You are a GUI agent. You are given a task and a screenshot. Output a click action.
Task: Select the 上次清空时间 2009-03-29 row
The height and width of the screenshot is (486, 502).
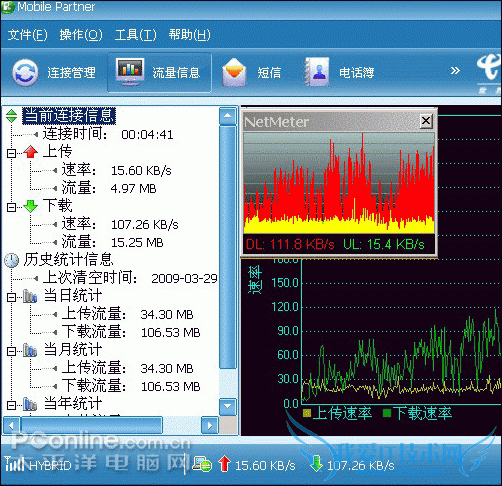130,278
